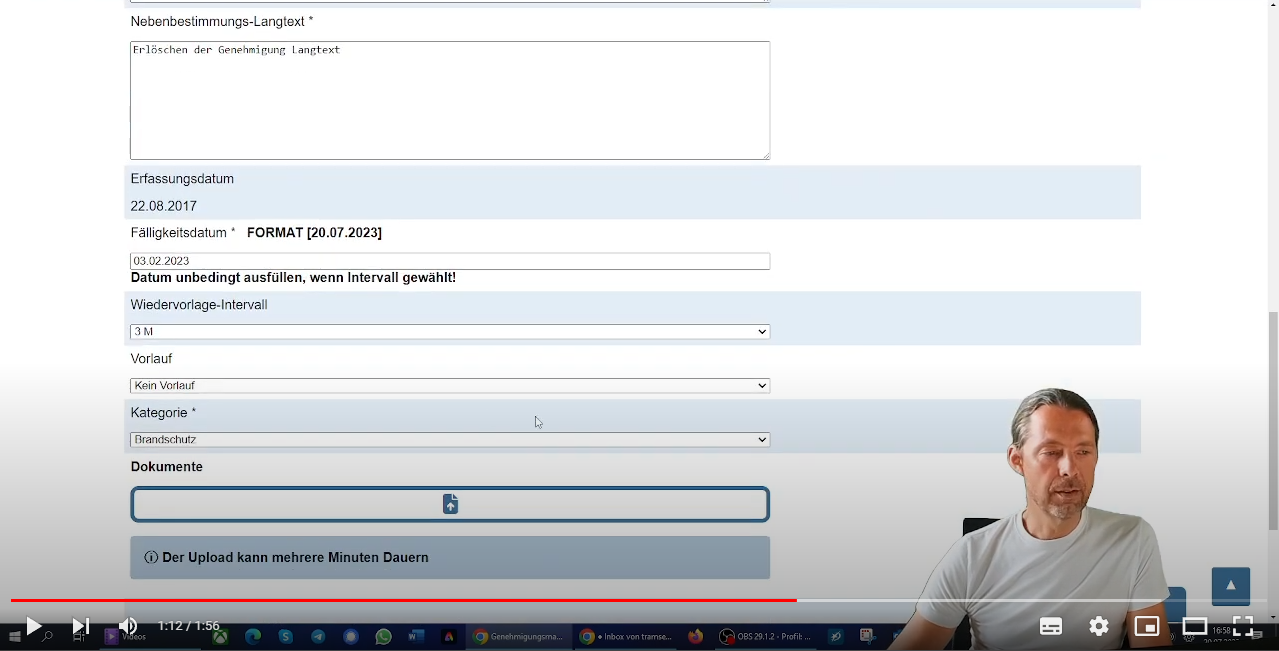Screen dimensions: 1279x651
Task: Launch Microsoft Word from the taskbar
Action: (x=415, y=636)
